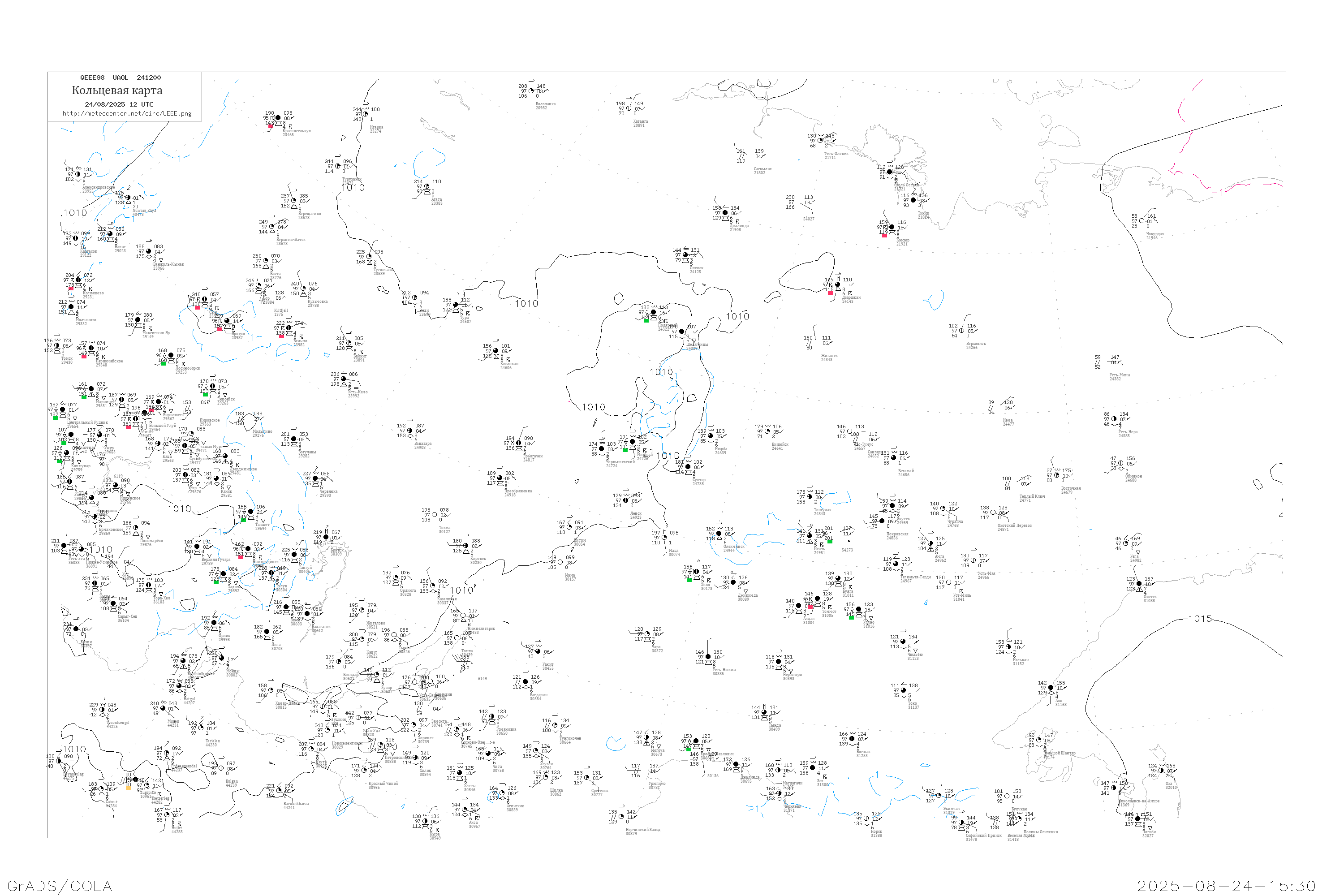Click the meteocenter.net/circ/UEEE.png URL
This screenshot has width=1344, height=896.
(x=127, y=114)
